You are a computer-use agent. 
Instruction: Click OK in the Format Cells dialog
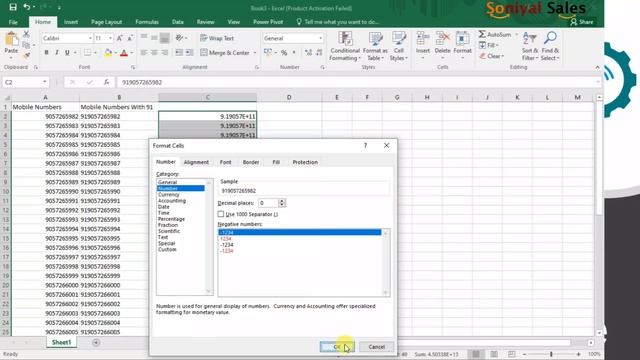coord(337,347)
